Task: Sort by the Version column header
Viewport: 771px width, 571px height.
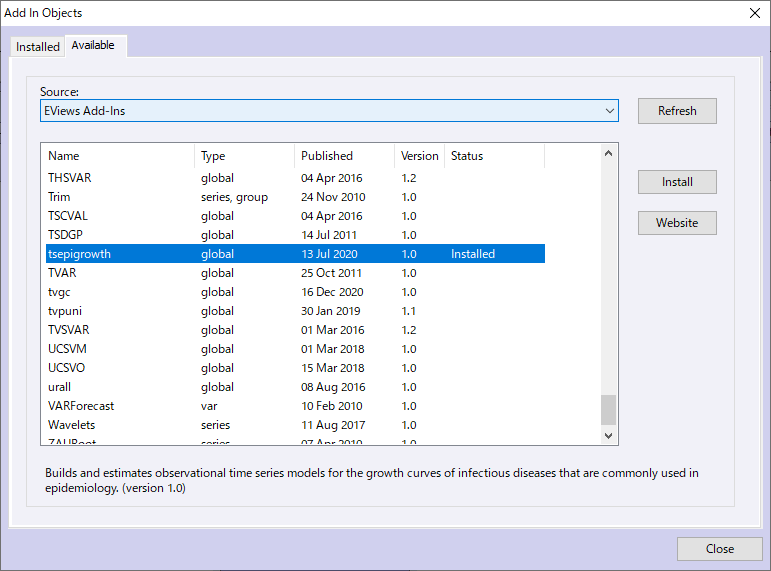Action: (419, 156)
